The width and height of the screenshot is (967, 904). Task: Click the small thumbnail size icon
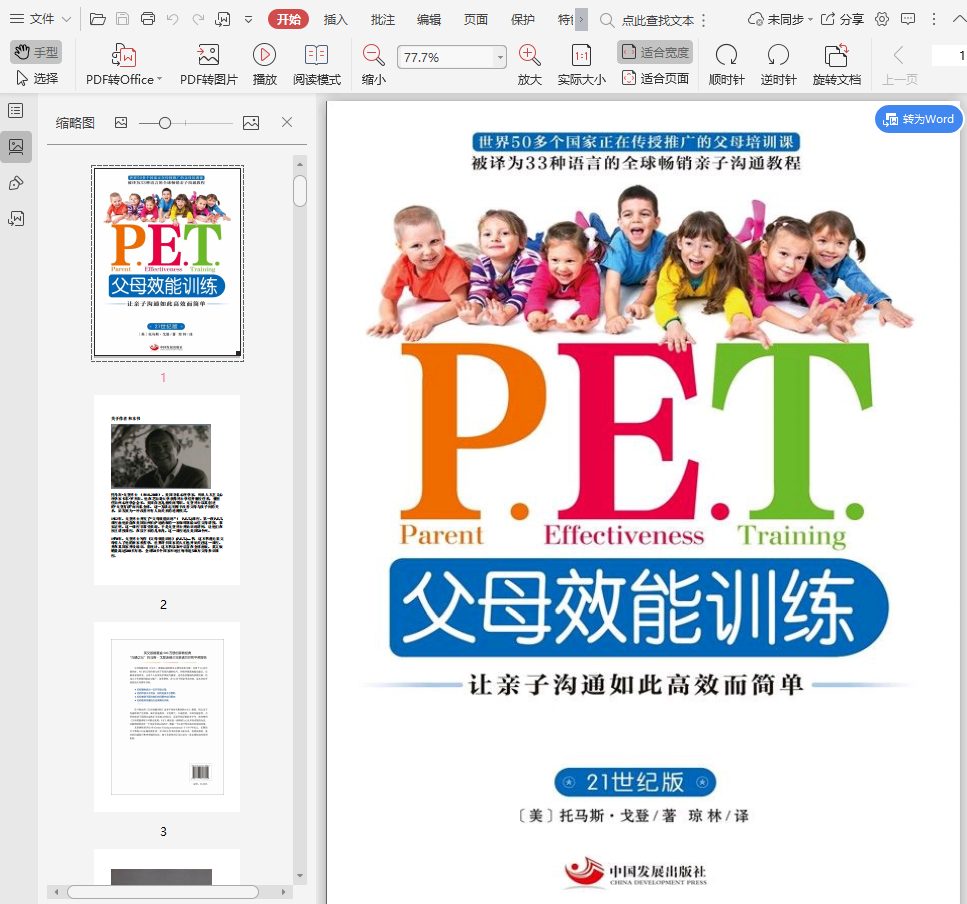pos(121,123)
